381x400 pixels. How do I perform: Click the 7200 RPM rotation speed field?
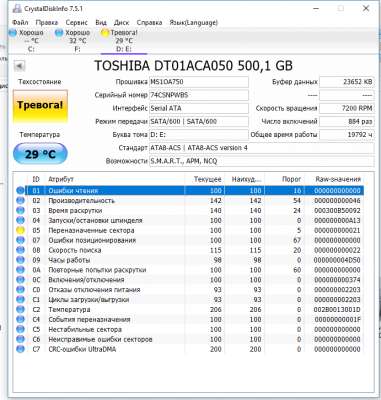coord(347,108)
